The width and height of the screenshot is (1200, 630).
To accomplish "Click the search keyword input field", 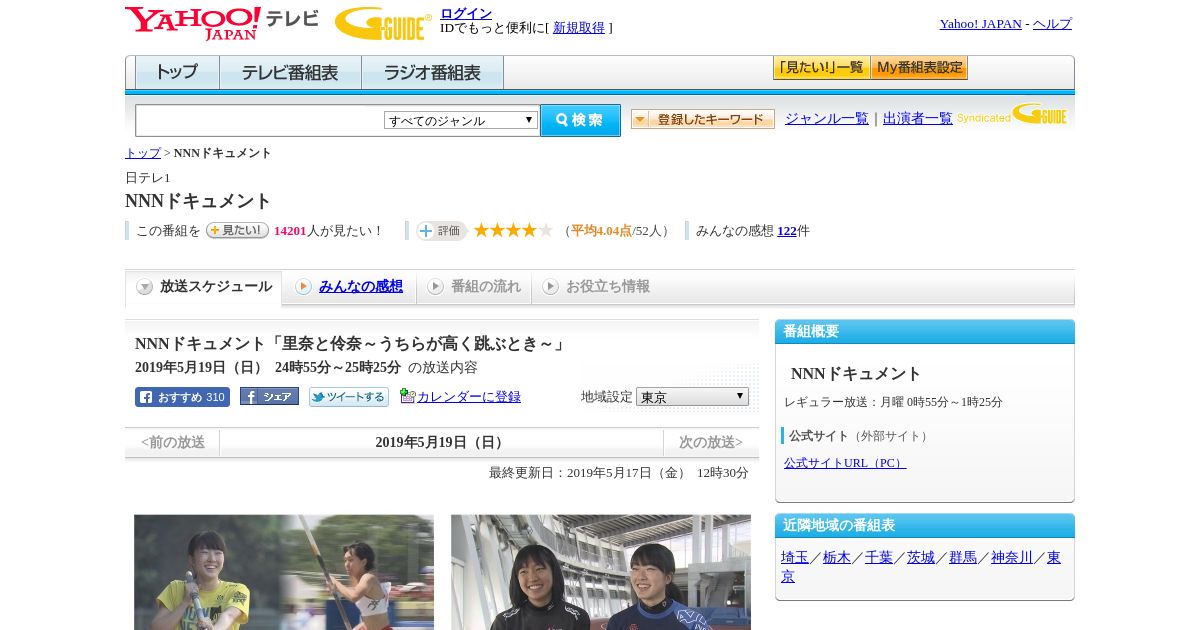I will point(260,121).
